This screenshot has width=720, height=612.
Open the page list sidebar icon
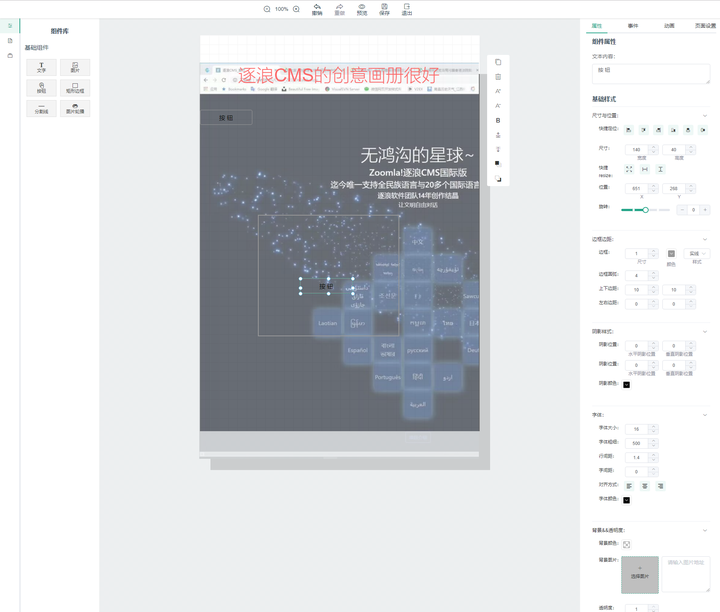10,41
